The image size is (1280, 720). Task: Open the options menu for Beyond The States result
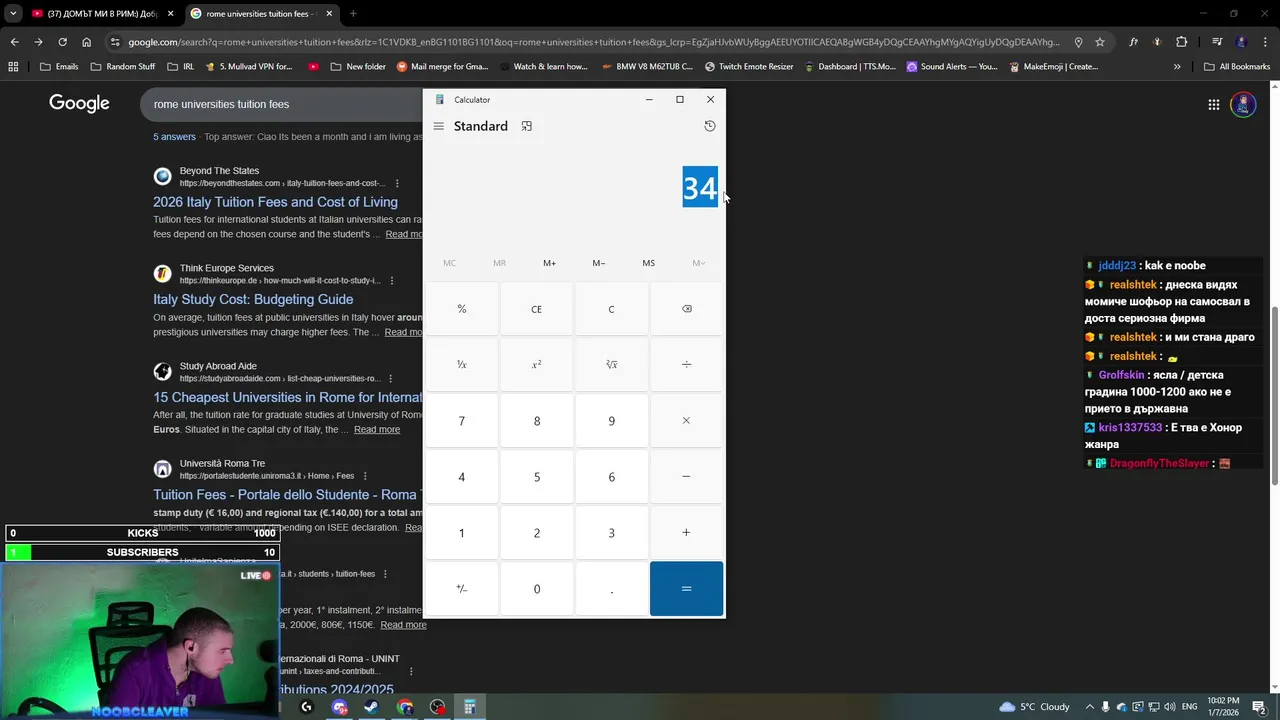397,184
